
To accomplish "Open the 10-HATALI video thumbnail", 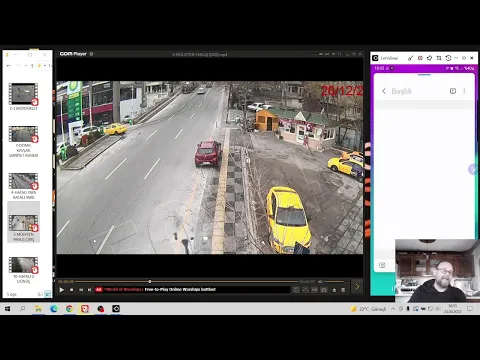I will point(23,265).
